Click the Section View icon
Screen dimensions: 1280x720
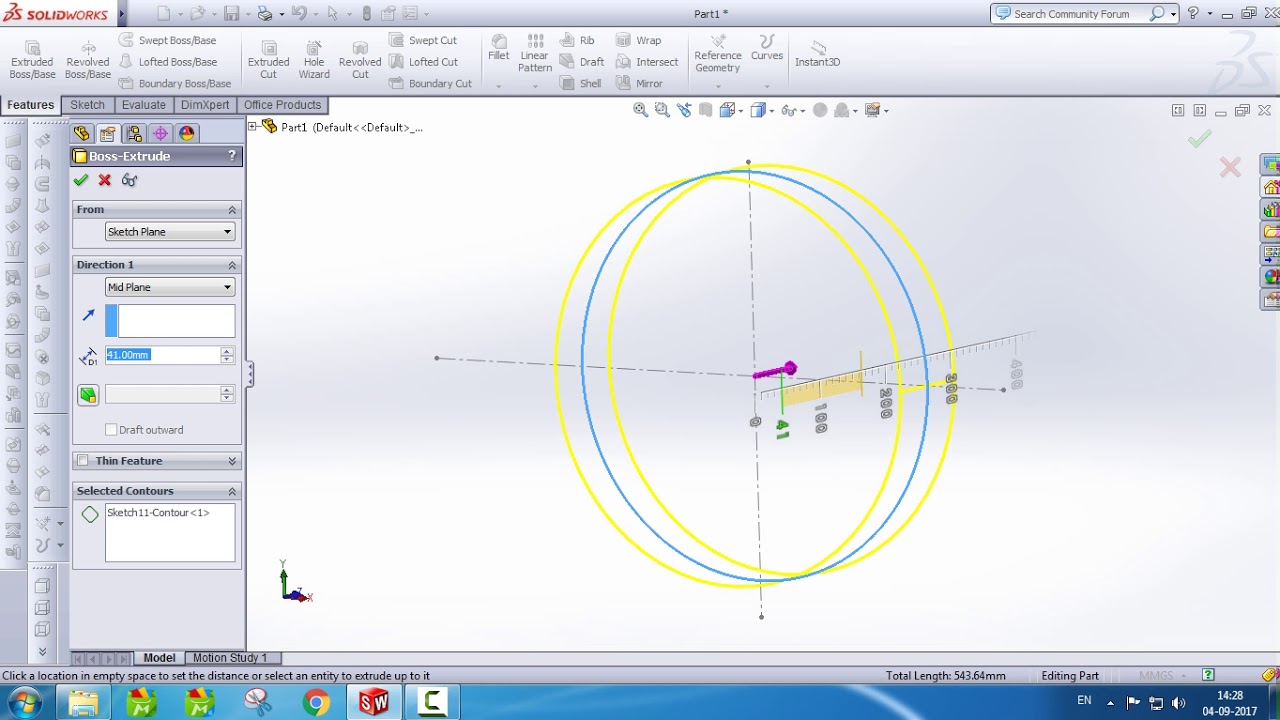click(x=706, y=110)
